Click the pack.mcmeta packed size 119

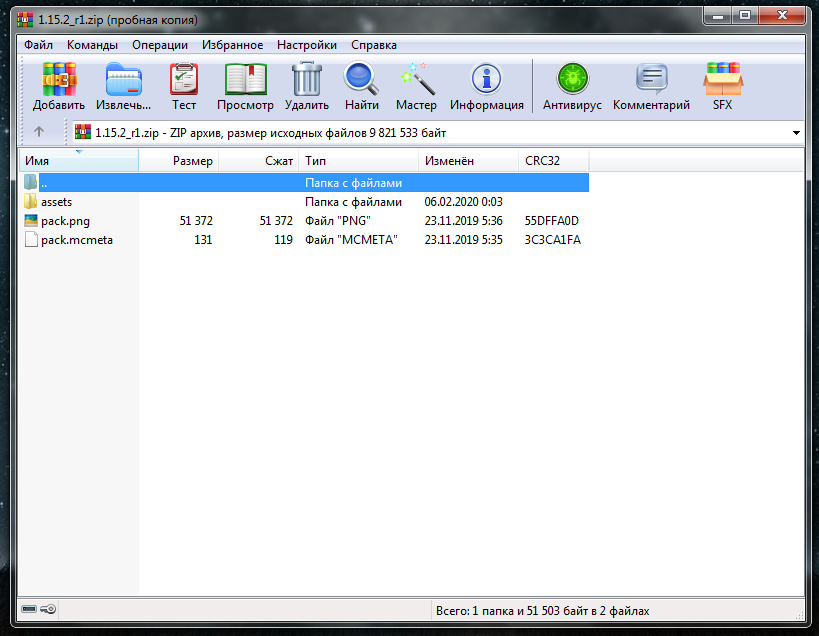[283, 240]
